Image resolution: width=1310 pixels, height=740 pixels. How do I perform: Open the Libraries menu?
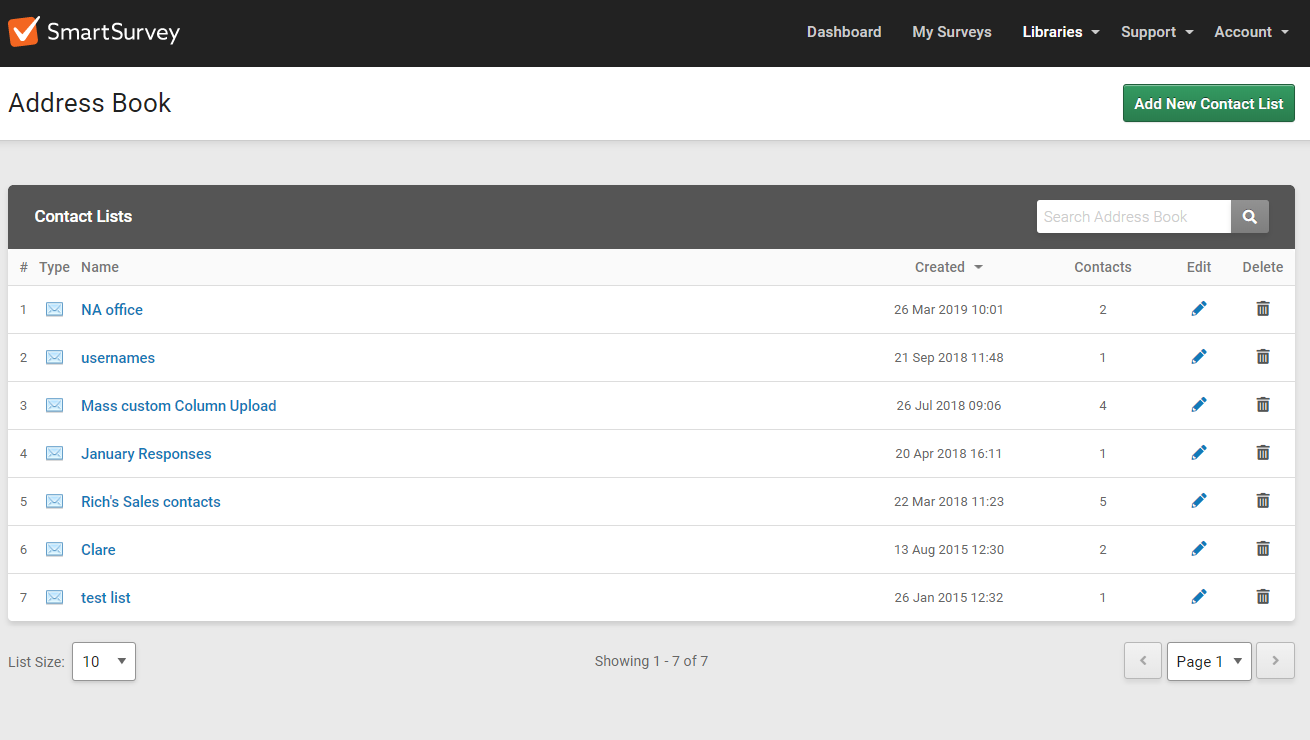coord(1059,31)
